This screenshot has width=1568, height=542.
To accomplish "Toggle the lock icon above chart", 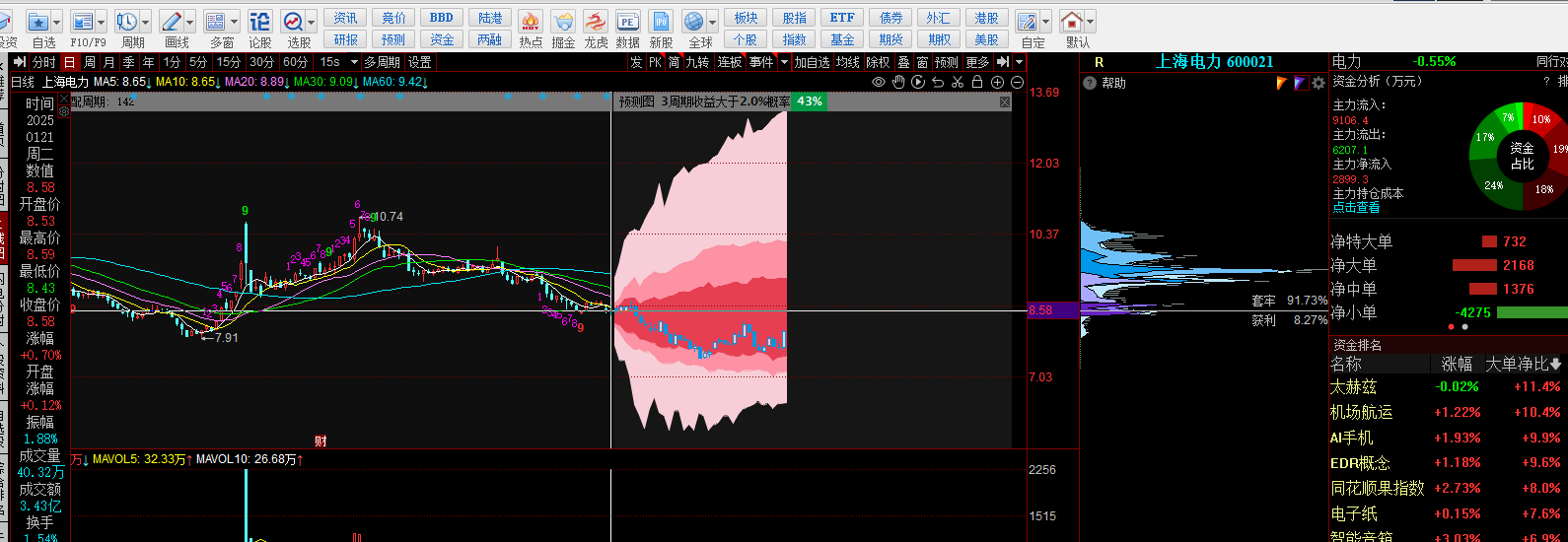I will (x=977, y=83).
